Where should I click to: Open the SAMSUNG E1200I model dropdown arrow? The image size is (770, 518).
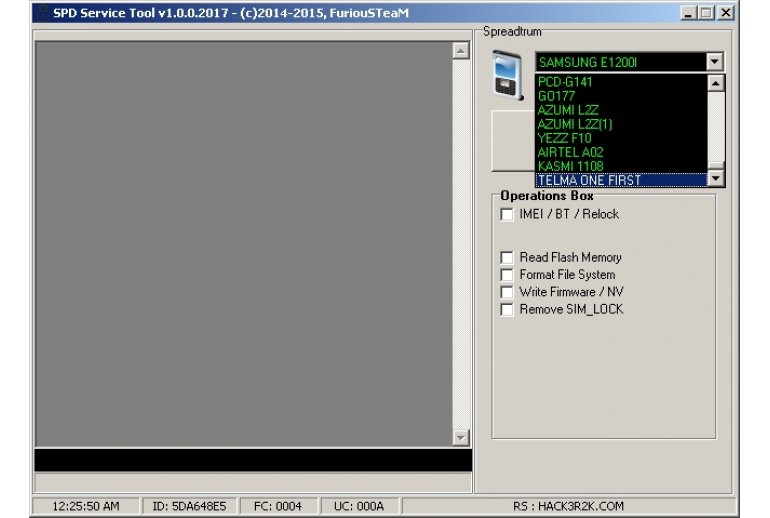(715, 62)
